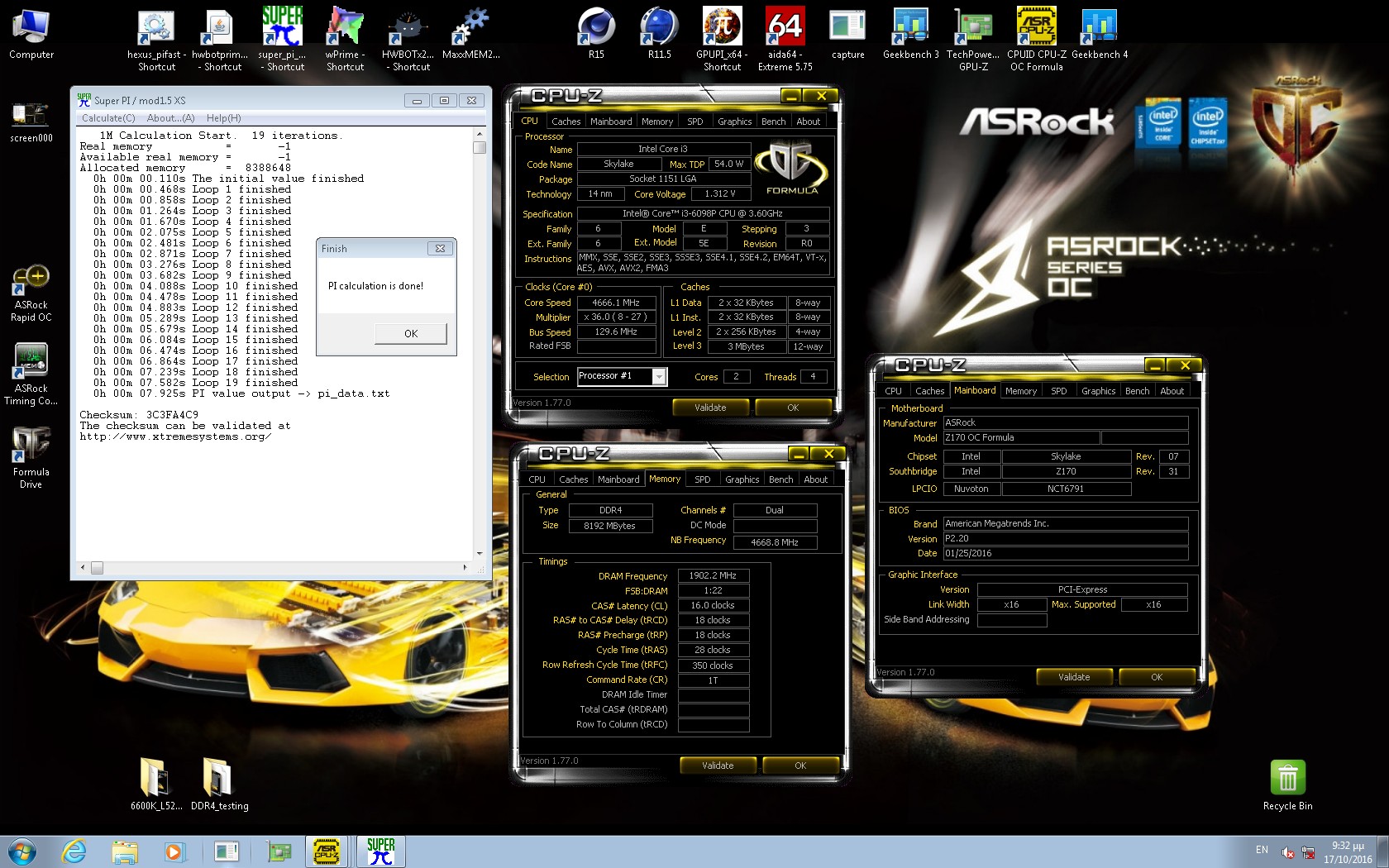This screenshot has width=1389, height=868.
Task: Open the HWBOTx265 shortcut icon
Action: click(408, 40)
